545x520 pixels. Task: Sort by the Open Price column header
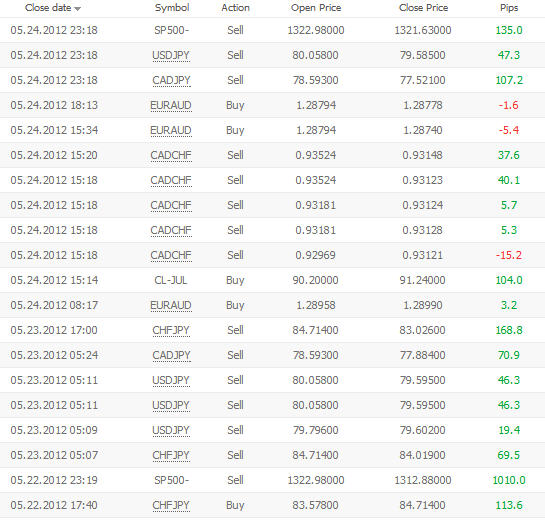pos(316,8)
